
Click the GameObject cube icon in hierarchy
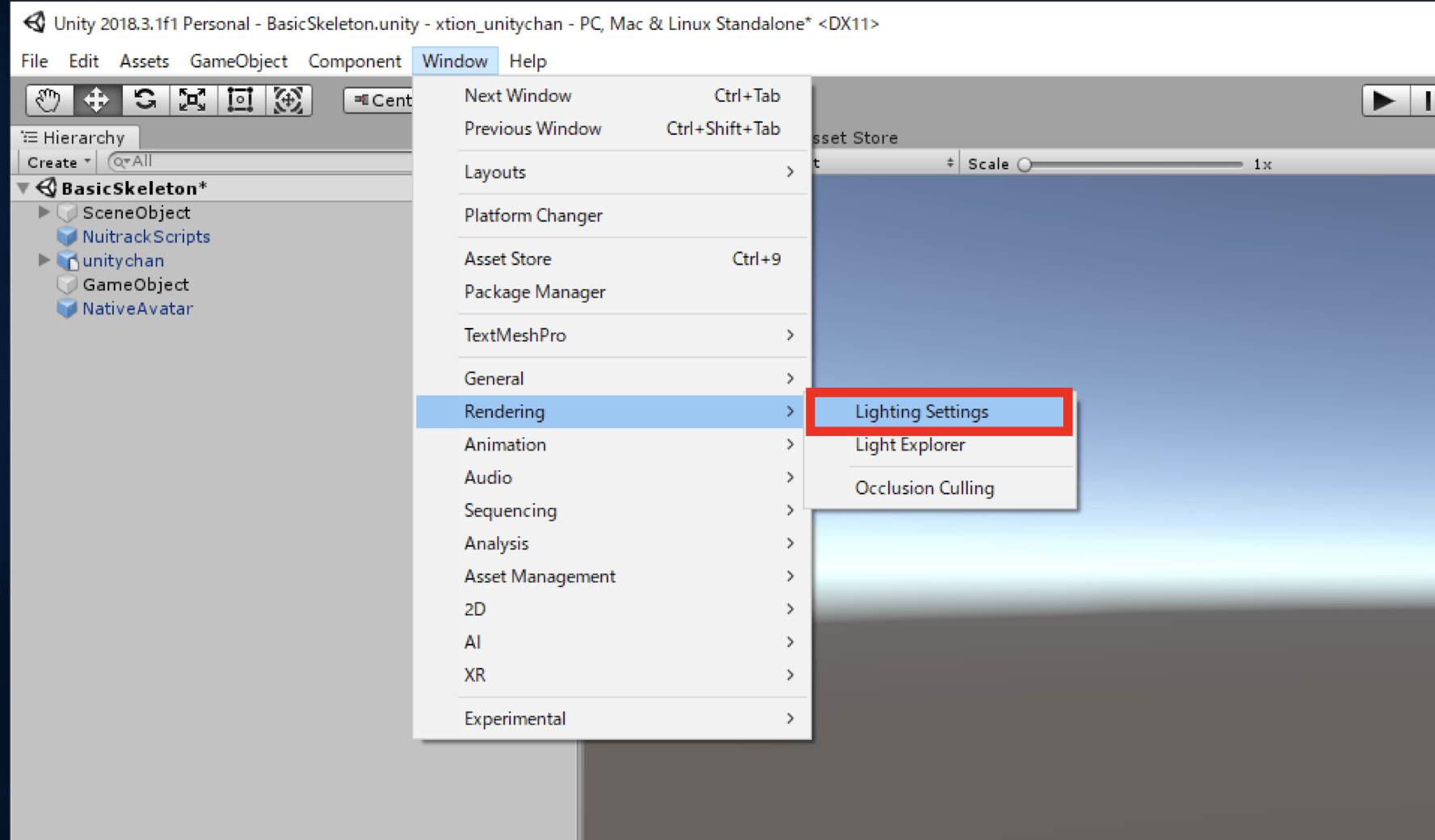[68, 285]
